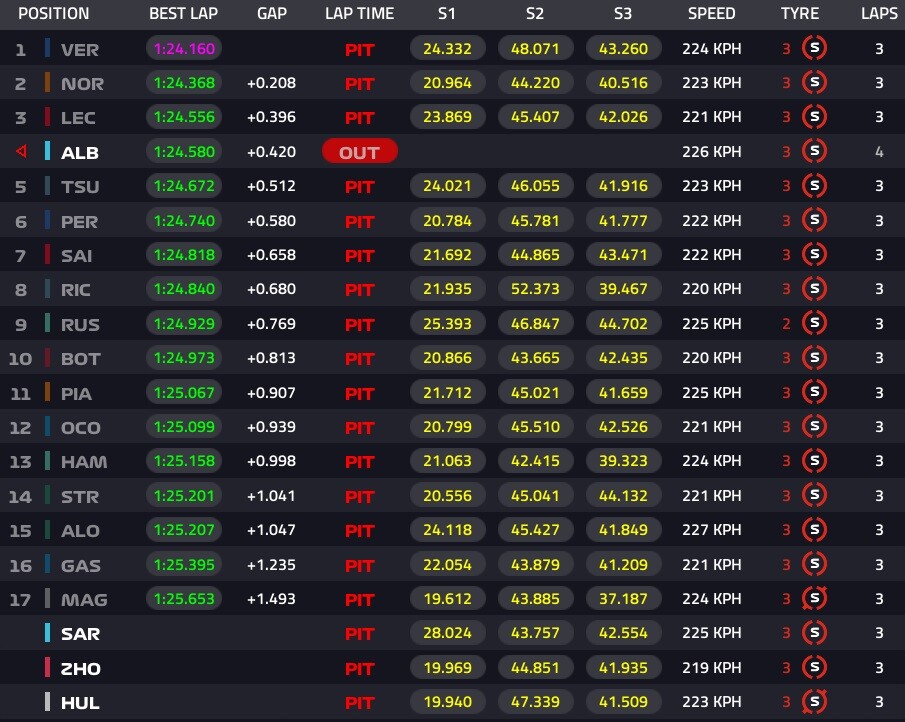Click the PIT status for LEC

coord(360,118)
